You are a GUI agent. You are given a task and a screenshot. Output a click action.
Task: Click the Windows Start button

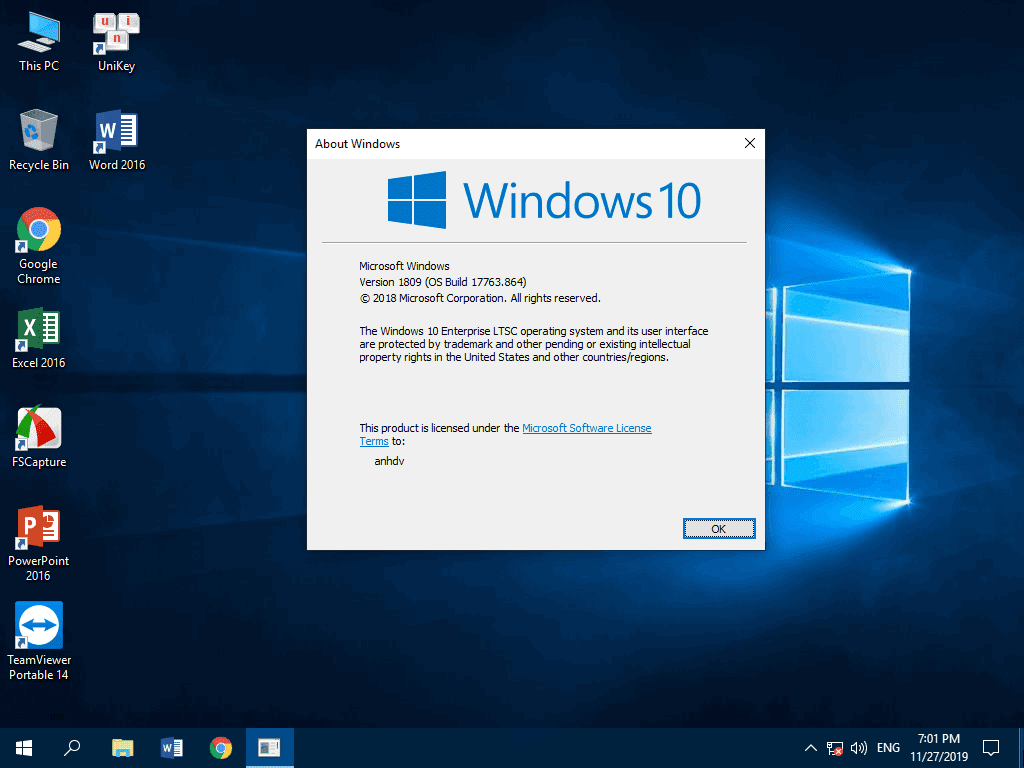pos(24,748)
